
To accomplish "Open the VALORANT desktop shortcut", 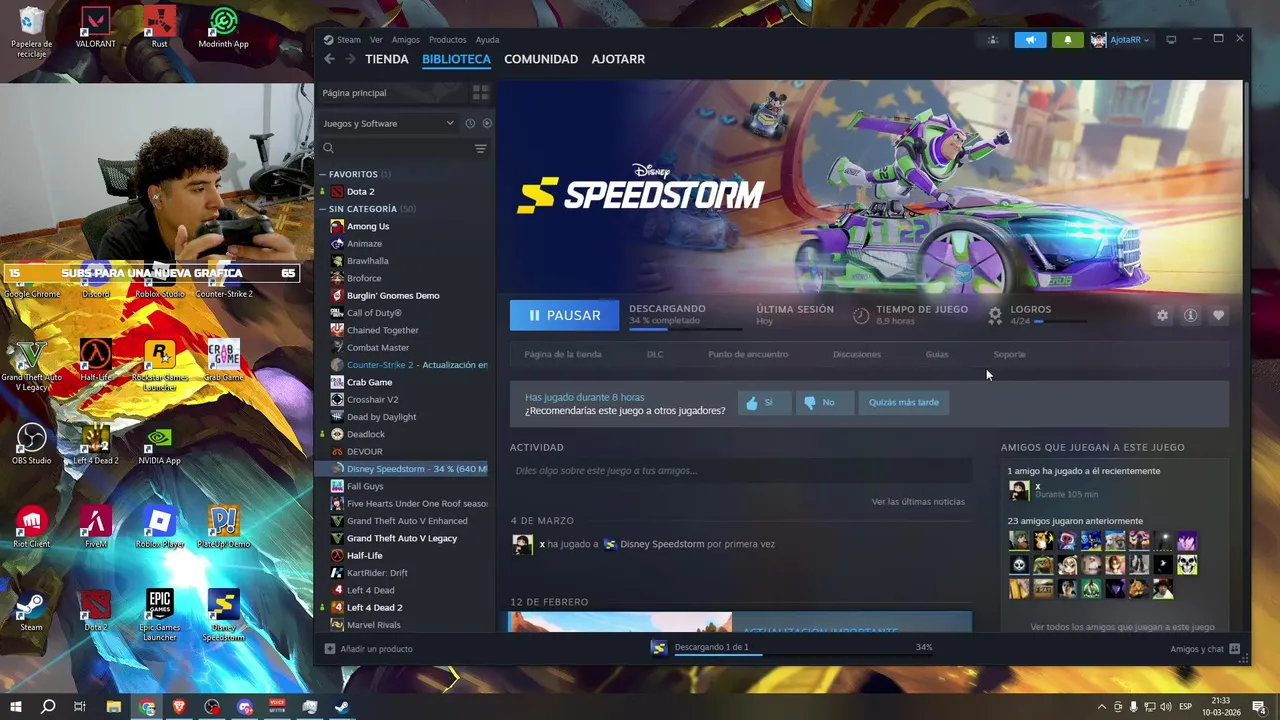I will 96,27.
